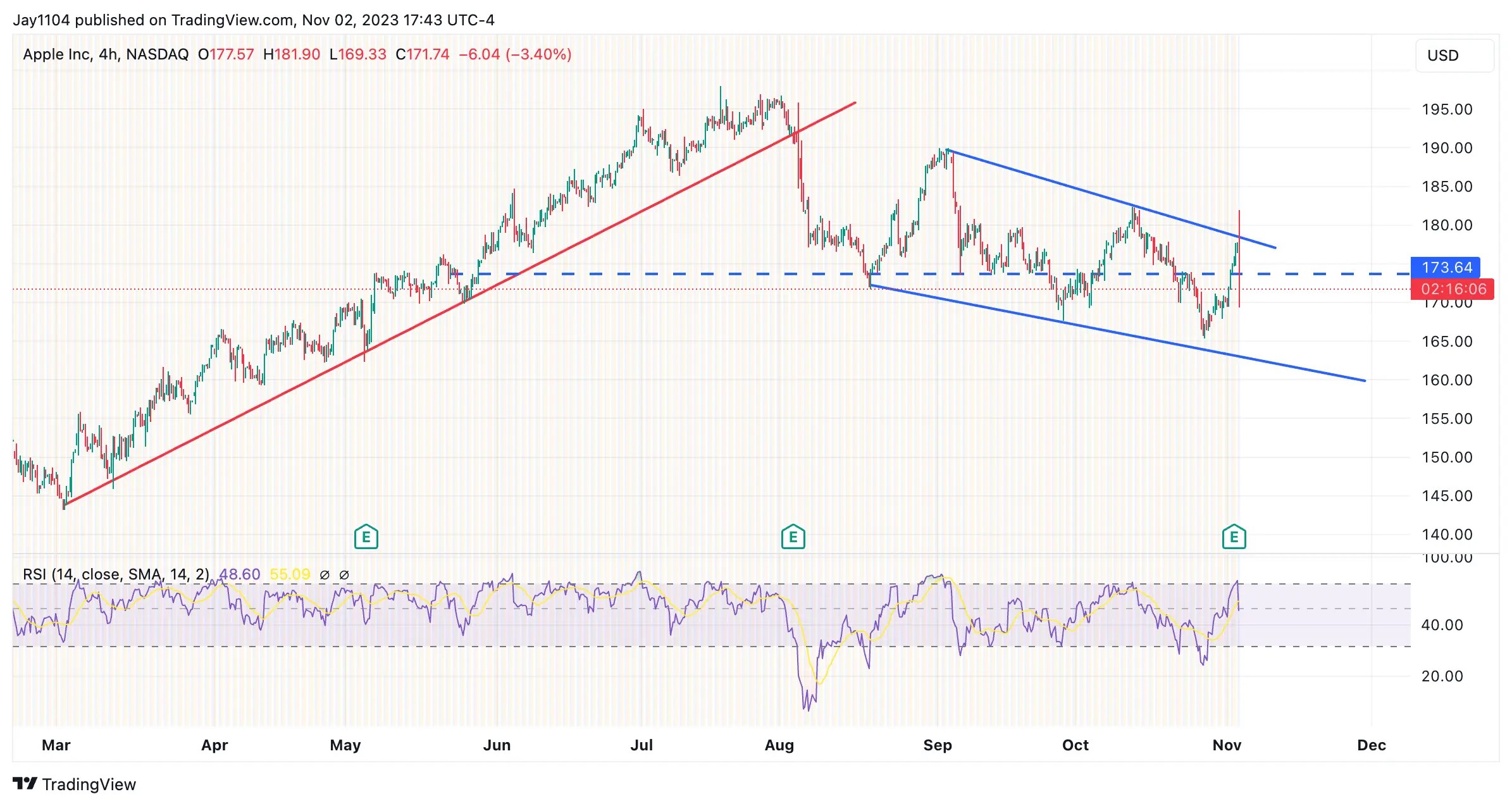The height and width of the screenshot is (806, 1512).
Task: Click the 140.00 price axis label
Action: point(1447,535)
